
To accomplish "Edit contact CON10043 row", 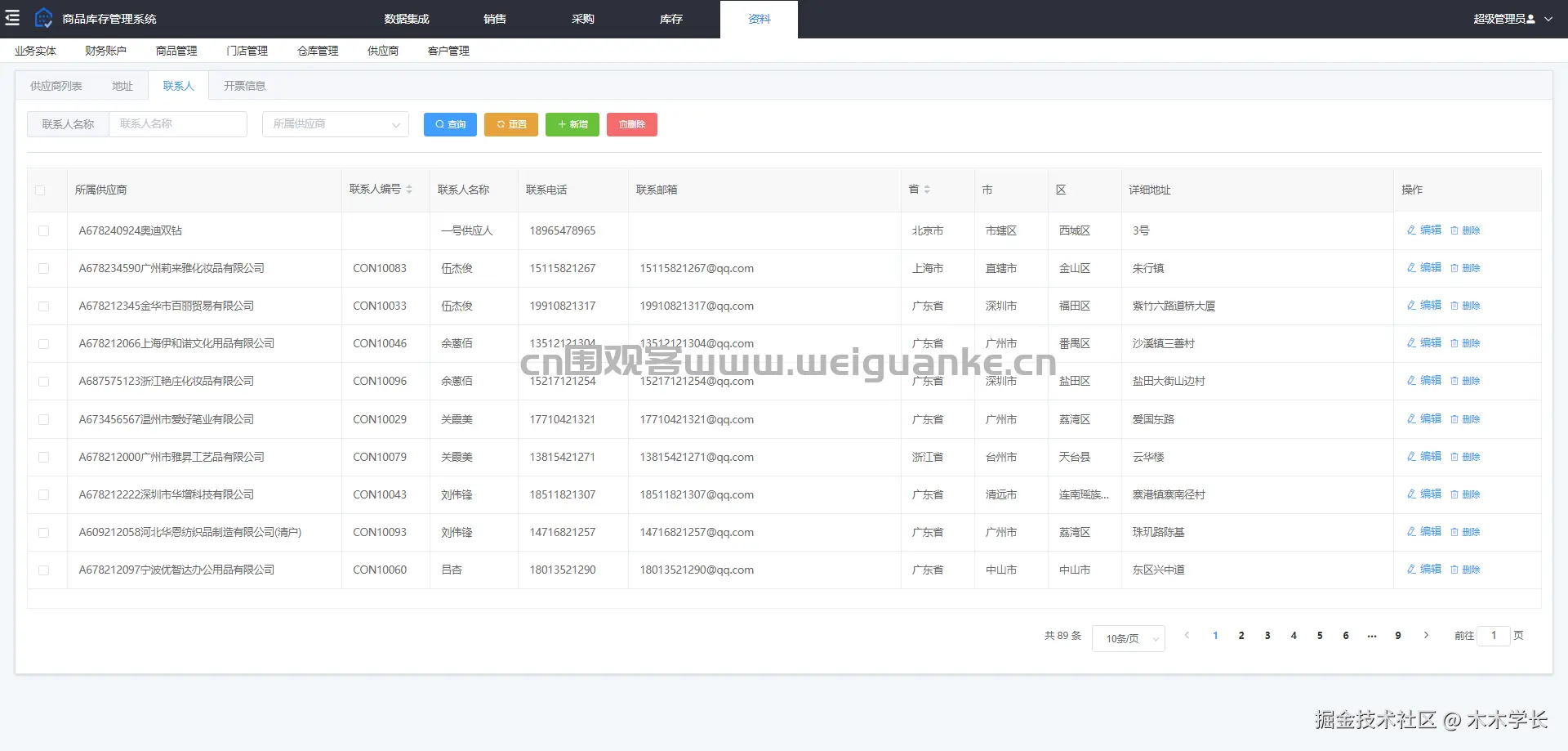I will click(1424, 494).
